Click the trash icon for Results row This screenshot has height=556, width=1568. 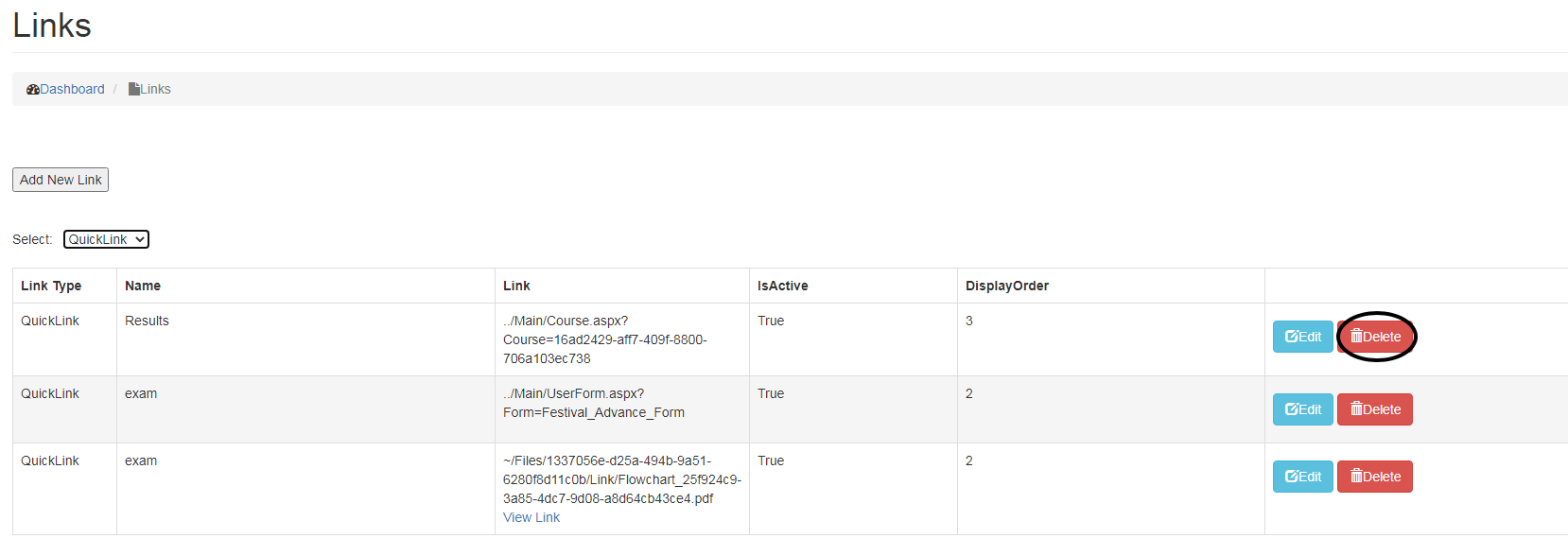(1356, 337)
